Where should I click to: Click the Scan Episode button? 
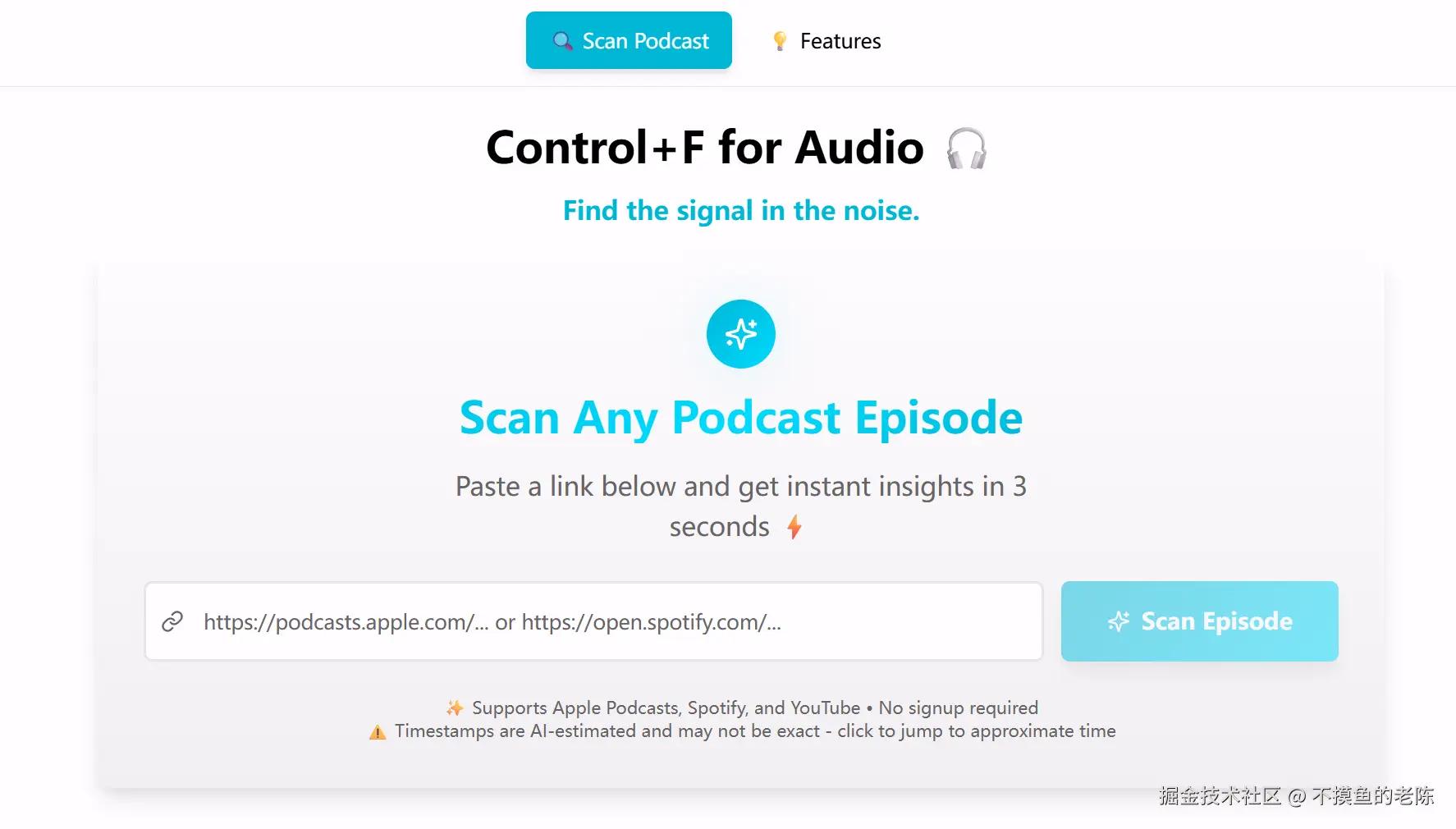pos(1199,621)
